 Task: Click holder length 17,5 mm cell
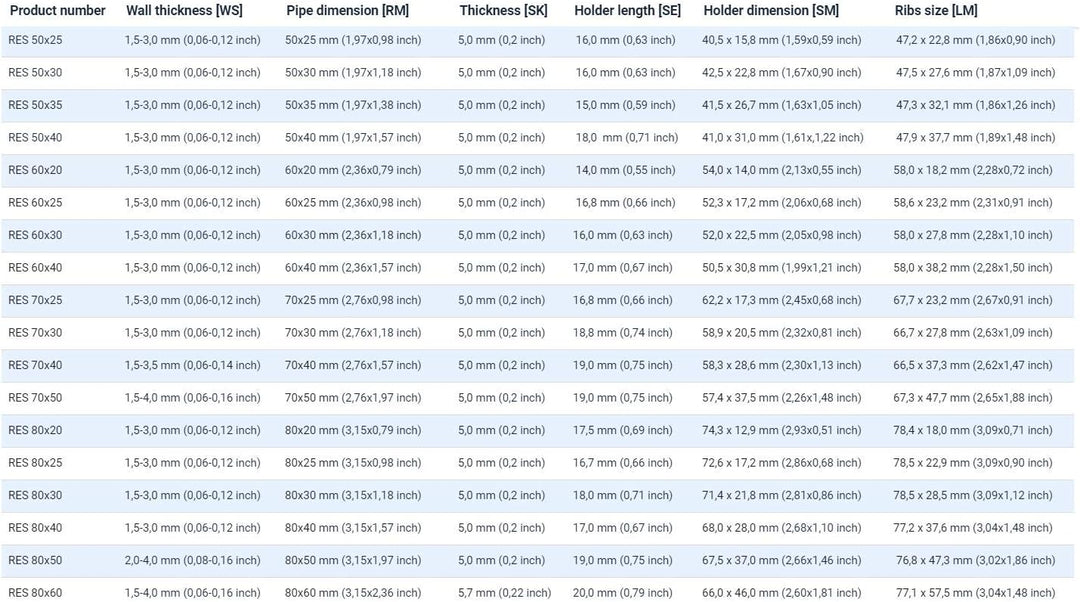click(623, 430)
